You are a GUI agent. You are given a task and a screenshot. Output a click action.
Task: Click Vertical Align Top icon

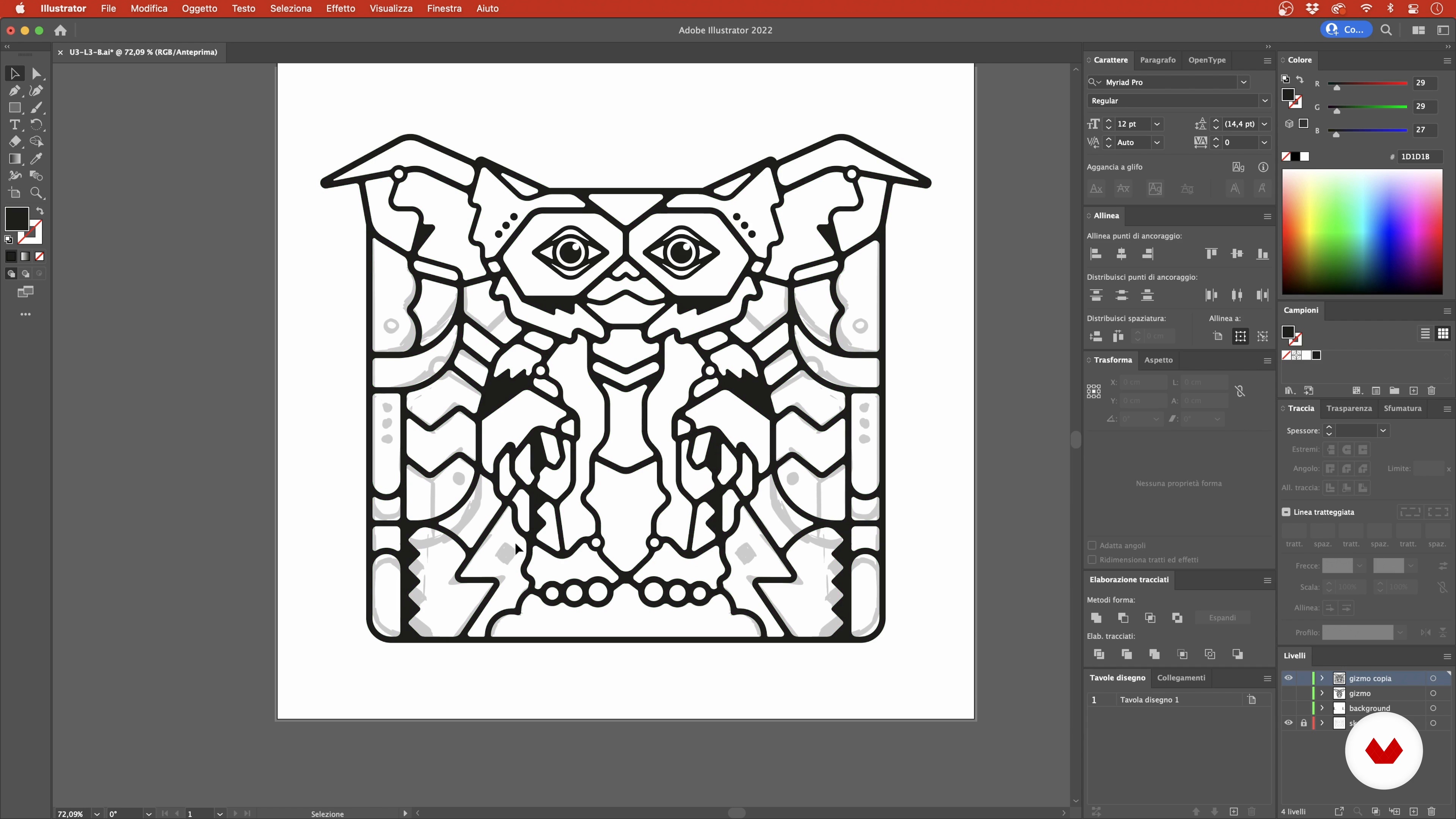coord(1211,254)
